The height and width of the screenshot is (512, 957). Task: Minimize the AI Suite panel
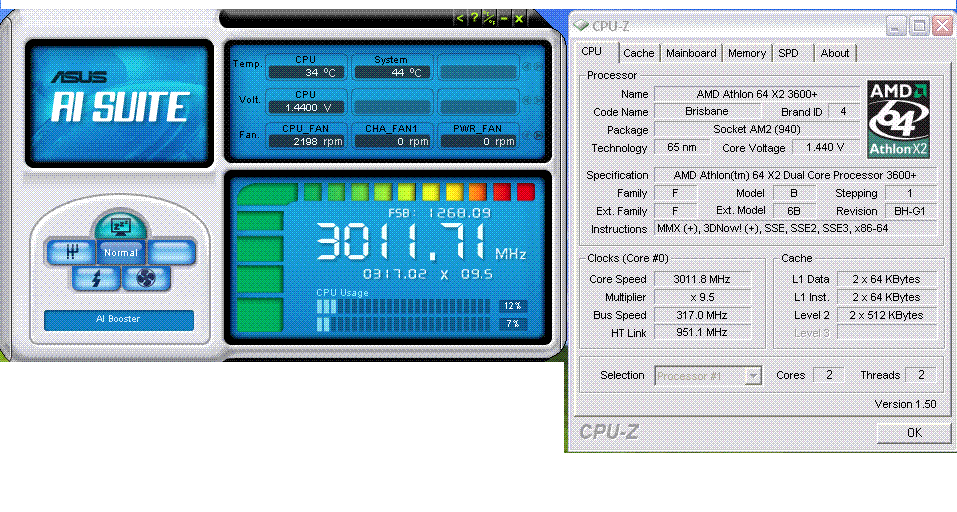[x=504, y=18]
